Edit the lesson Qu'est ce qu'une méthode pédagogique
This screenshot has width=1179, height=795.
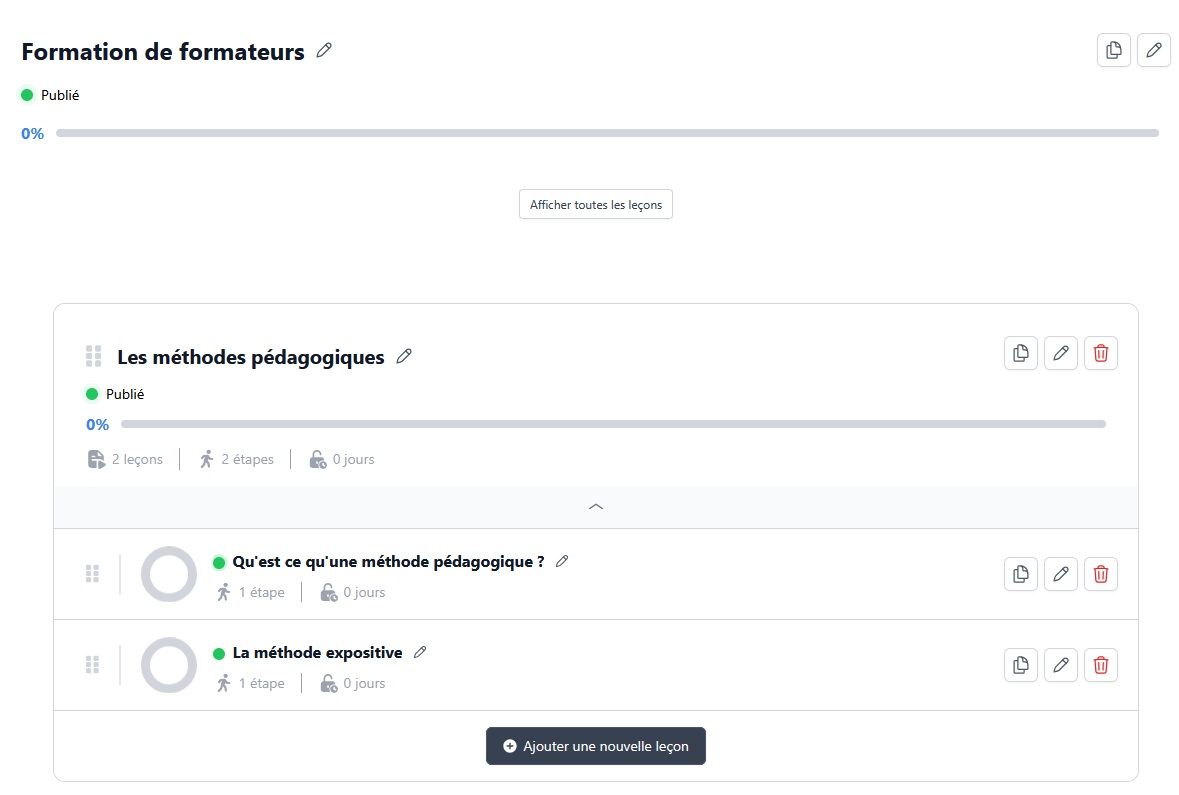[1061, 574]
